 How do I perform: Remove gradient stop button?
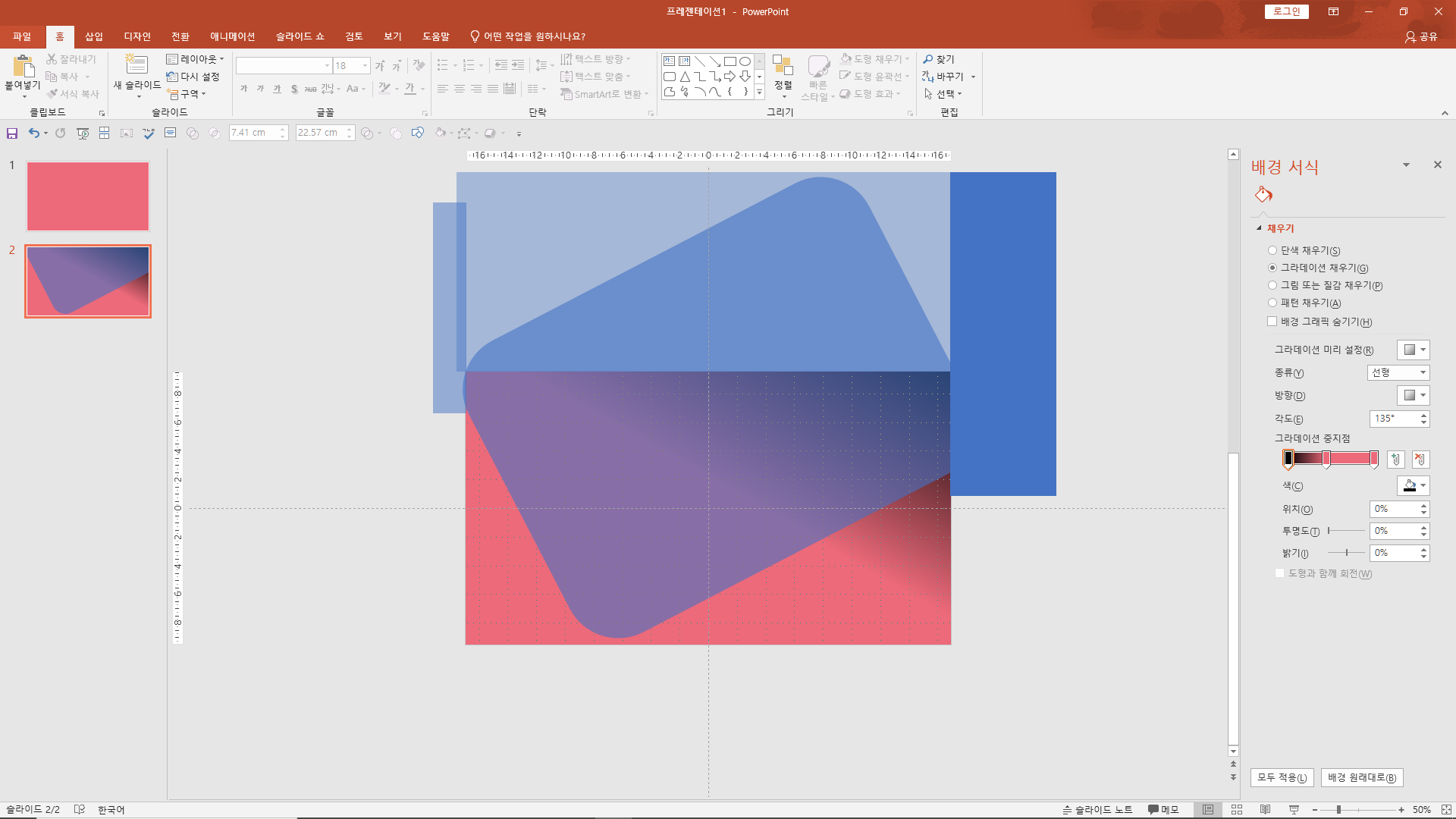pos(1420,460)
